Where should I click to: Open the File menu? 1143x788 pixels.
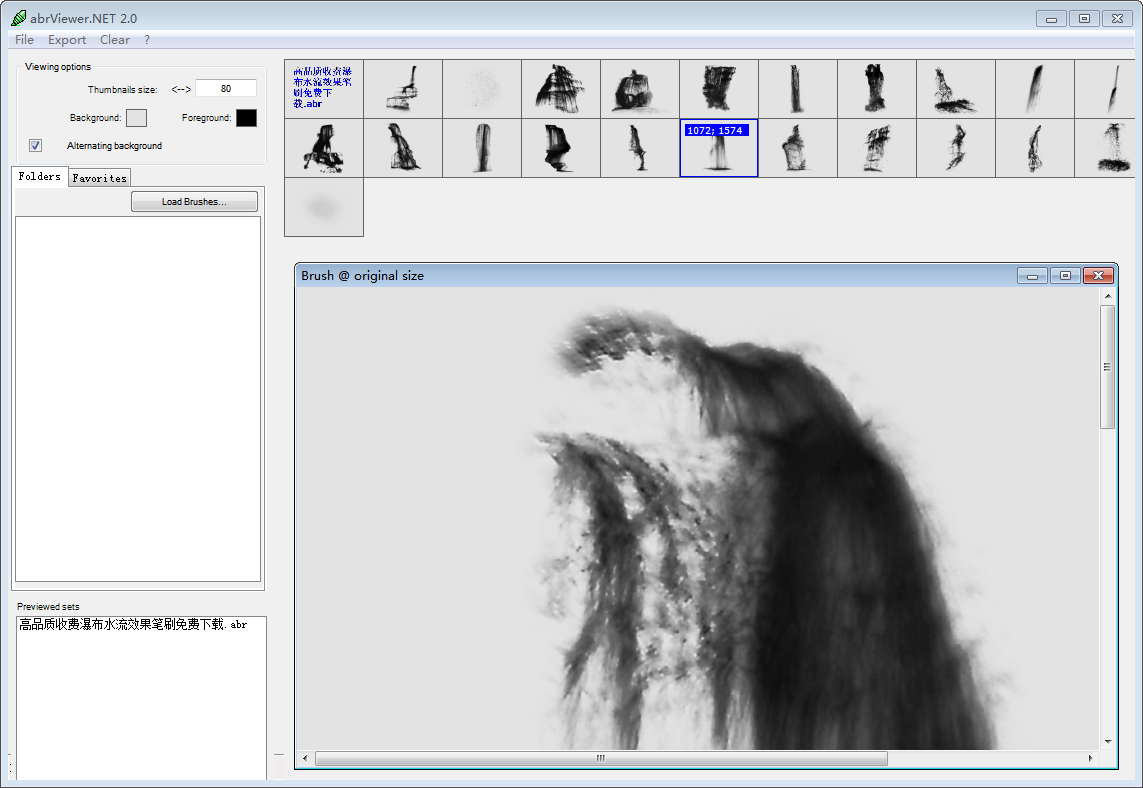click(24, 40)
